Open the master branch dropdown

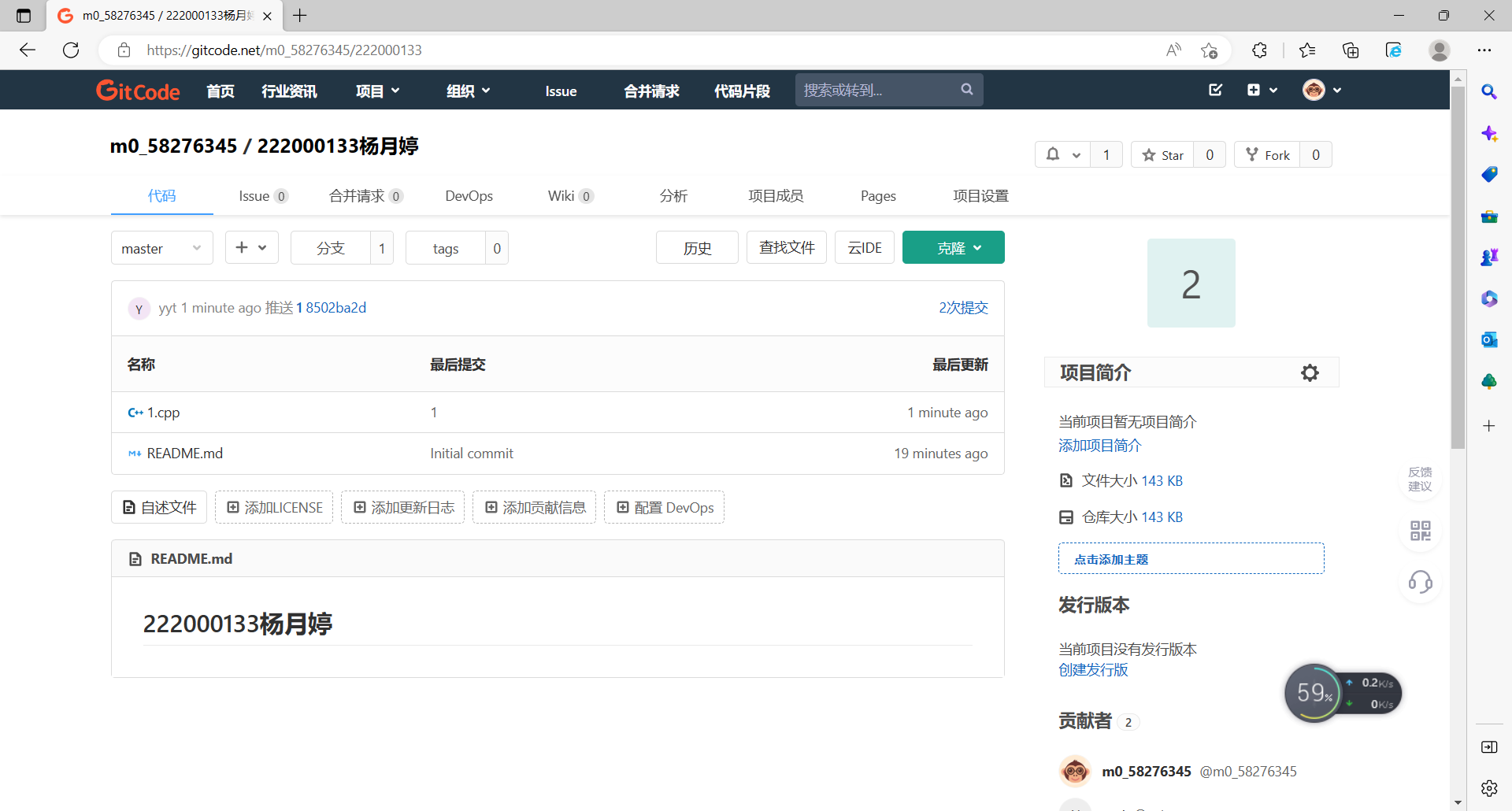click(161, 248)
